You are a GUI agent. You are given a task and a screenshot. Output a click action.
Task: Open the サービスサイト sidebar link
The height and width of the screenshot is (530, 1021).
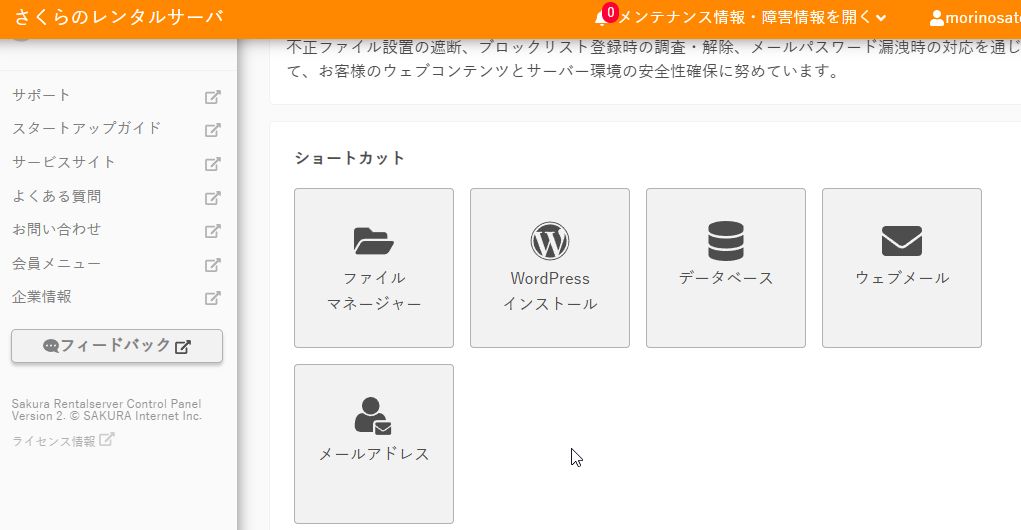point(64,162)
